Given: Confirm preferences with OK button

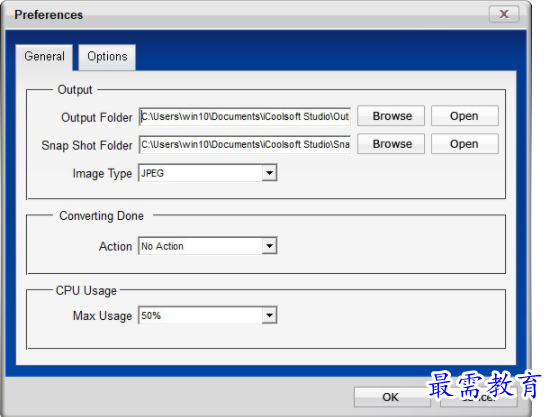Looking at the screenshot, I should pos(391,397).
